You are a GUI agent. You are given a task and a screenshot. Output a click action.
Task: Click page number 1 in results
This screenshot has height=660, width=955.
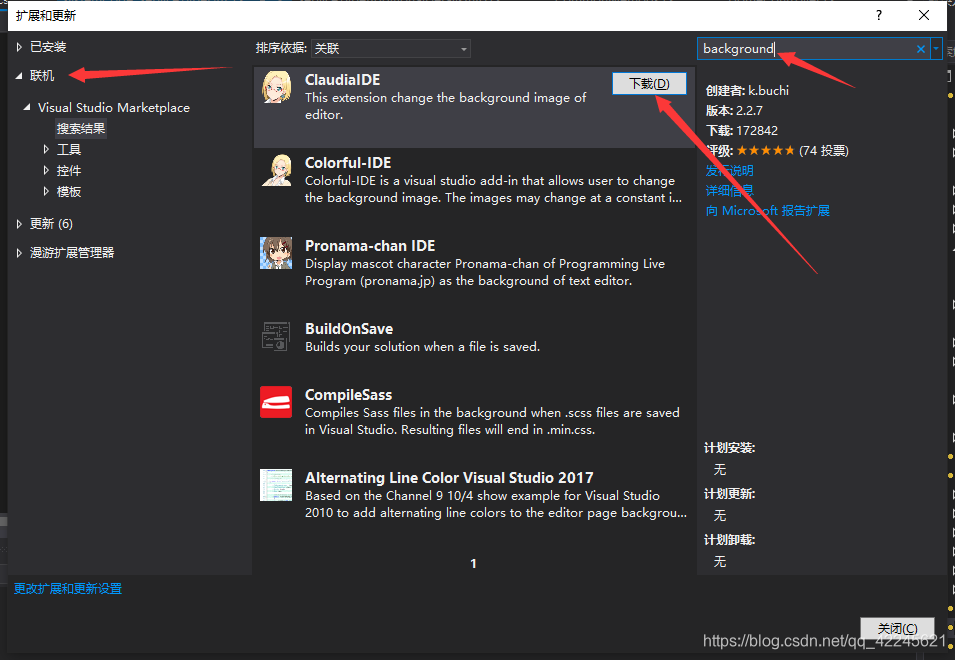coord(473,564)
